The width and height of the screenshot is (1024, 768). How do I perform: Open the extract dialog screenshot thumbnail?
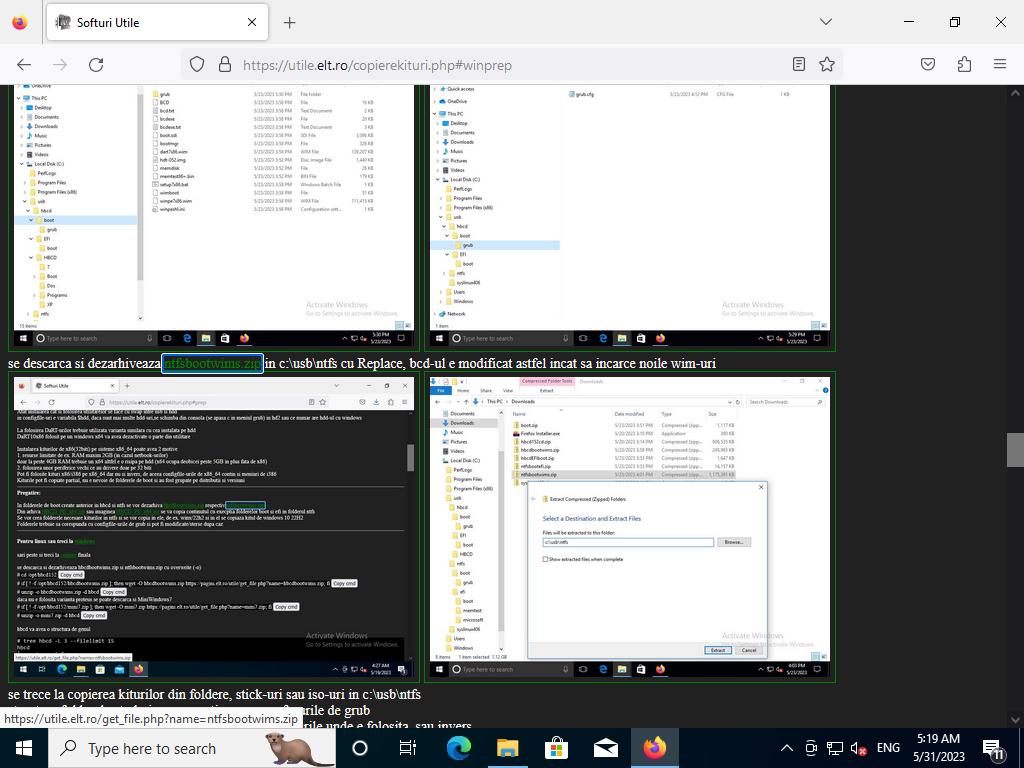point(630,527)
